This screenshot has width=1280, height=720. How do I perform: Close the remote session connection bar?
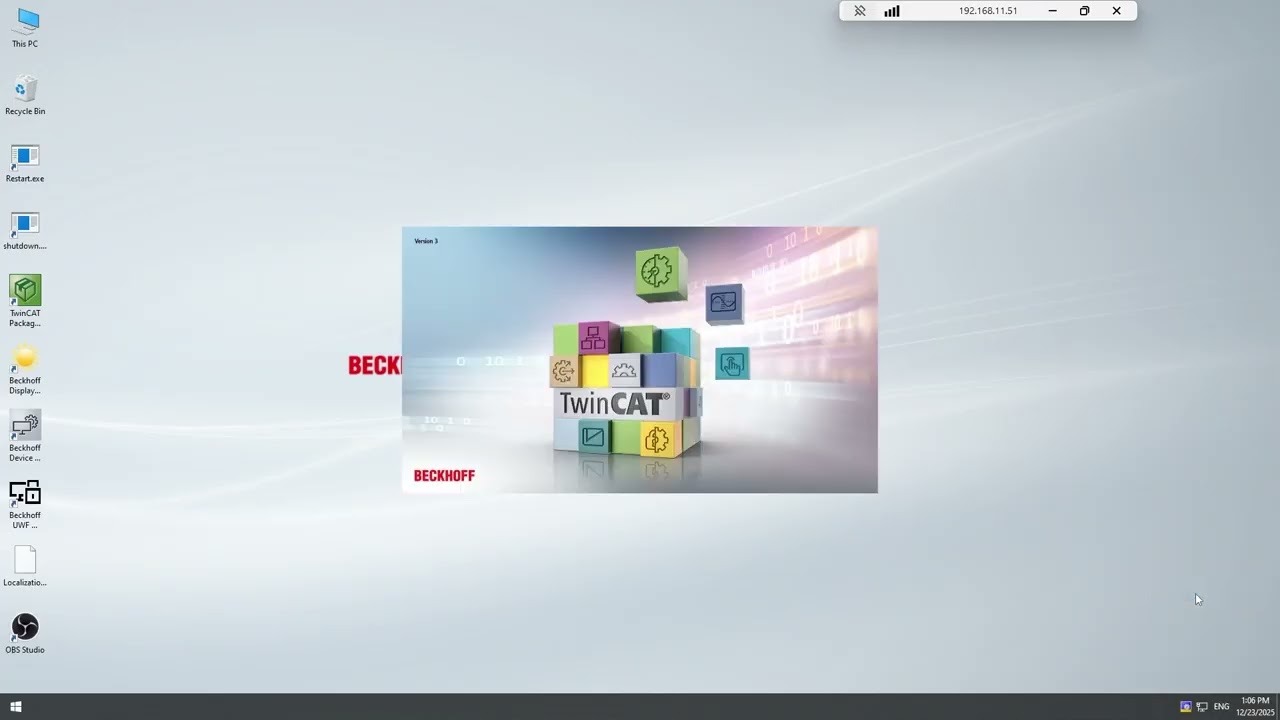point(1116,11)
